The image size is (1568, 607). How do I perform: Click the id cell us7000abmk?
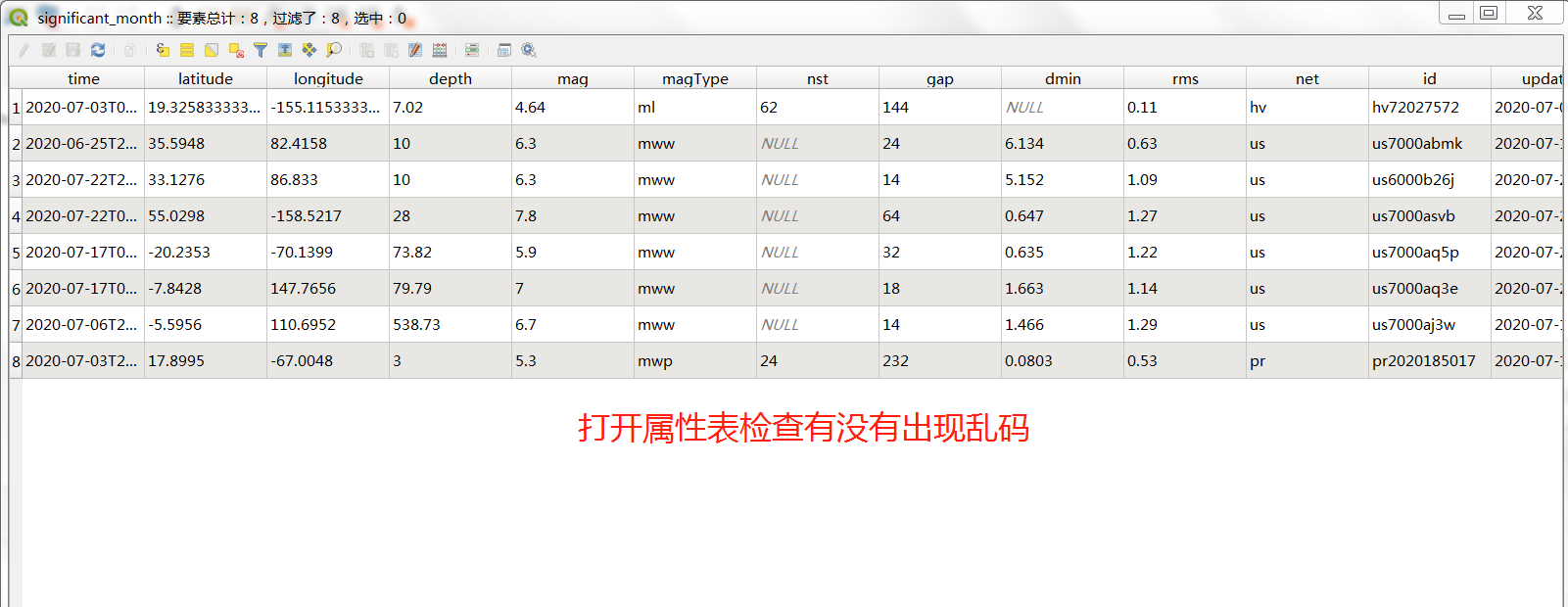pos(1416,144)
